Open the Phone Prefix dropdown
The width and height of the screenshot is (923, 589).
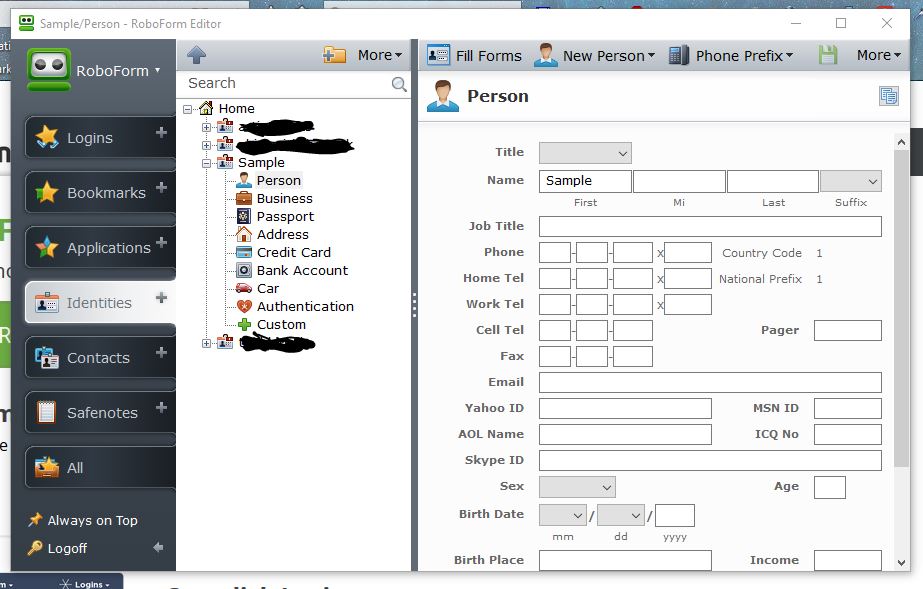731,56
